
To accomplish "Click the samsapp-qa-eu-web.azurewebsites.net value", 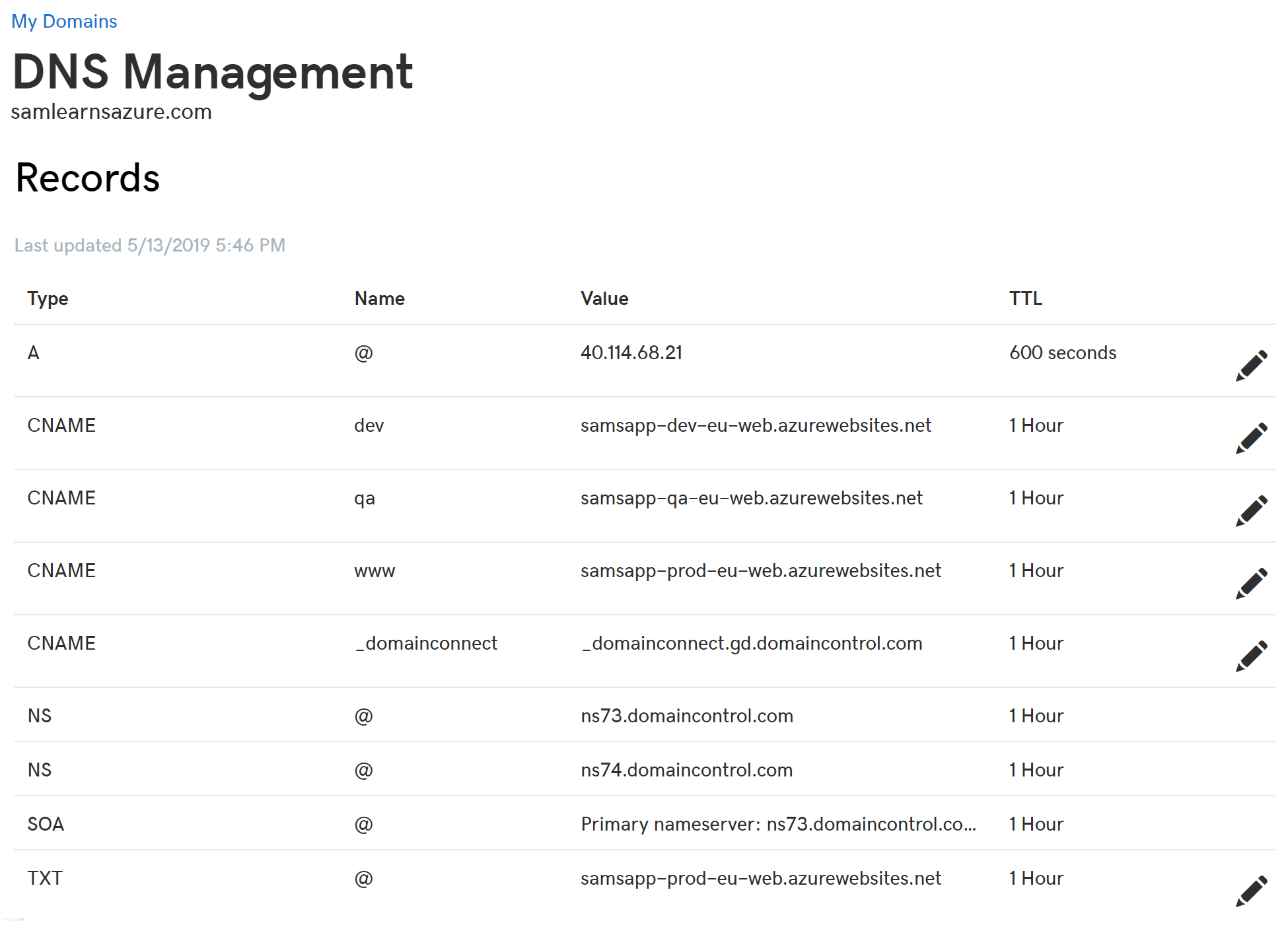I will (751, 498).
